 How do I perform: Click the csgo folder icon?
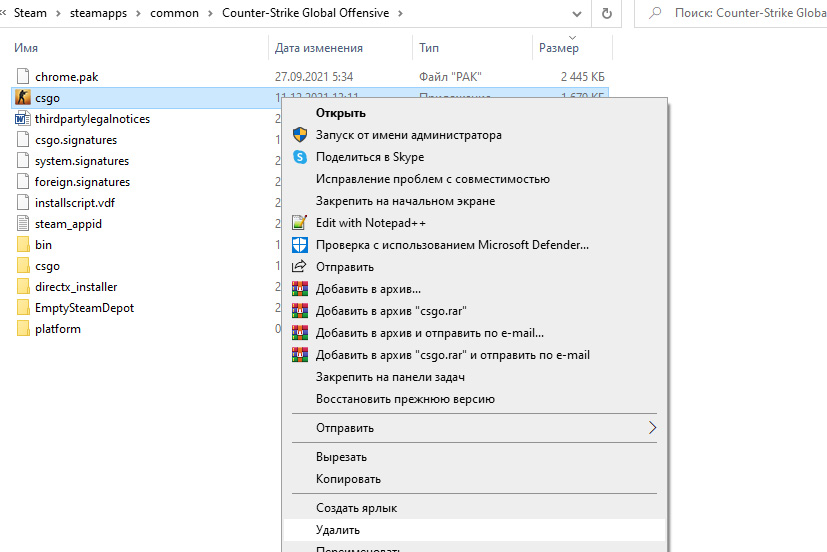(23, 266)
